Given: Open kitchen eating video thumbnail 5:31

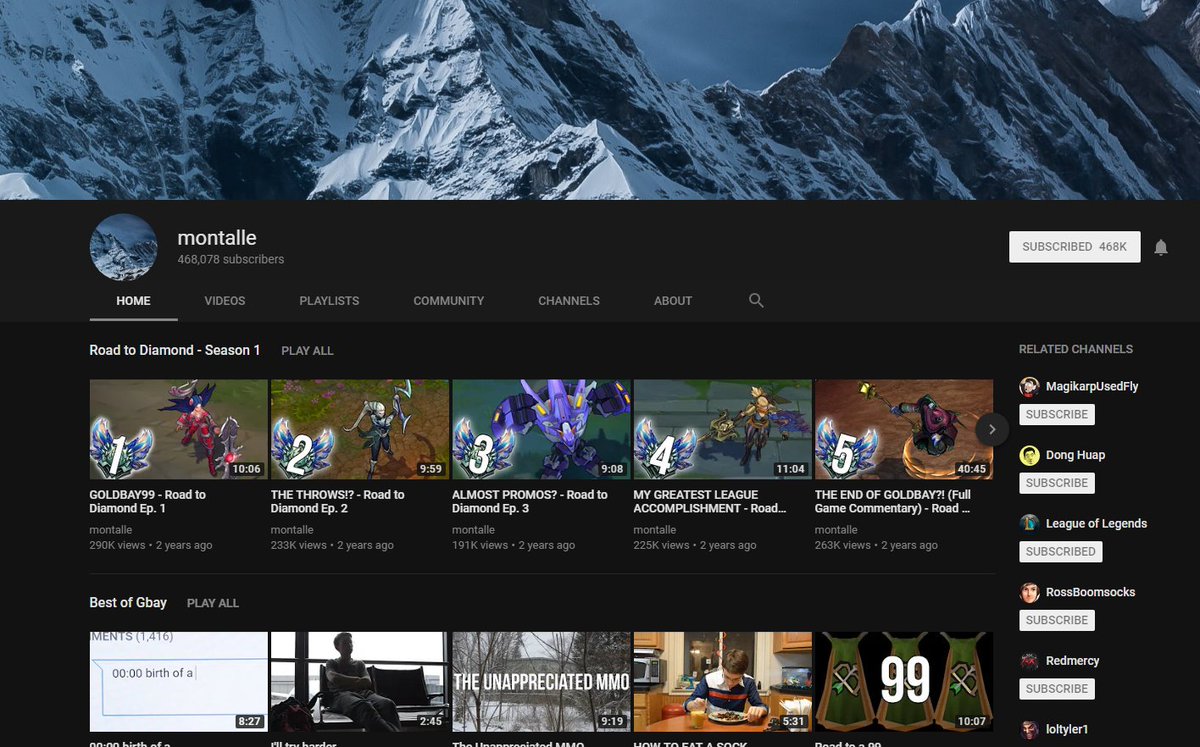Looking at the screenshot, I should click(x=723, y=681).
